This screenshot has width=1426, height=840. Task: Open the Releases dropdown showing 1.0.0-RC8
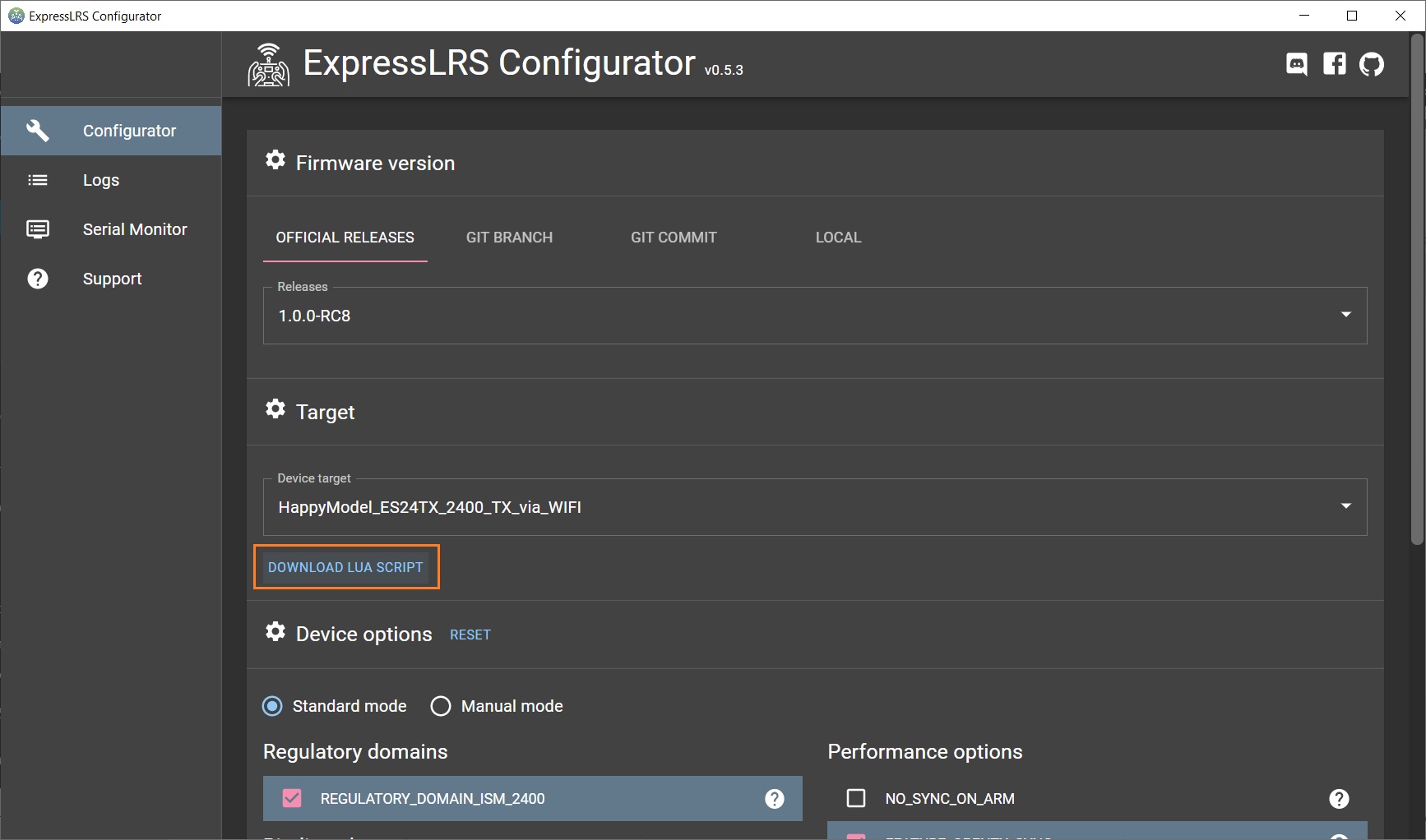815,316
